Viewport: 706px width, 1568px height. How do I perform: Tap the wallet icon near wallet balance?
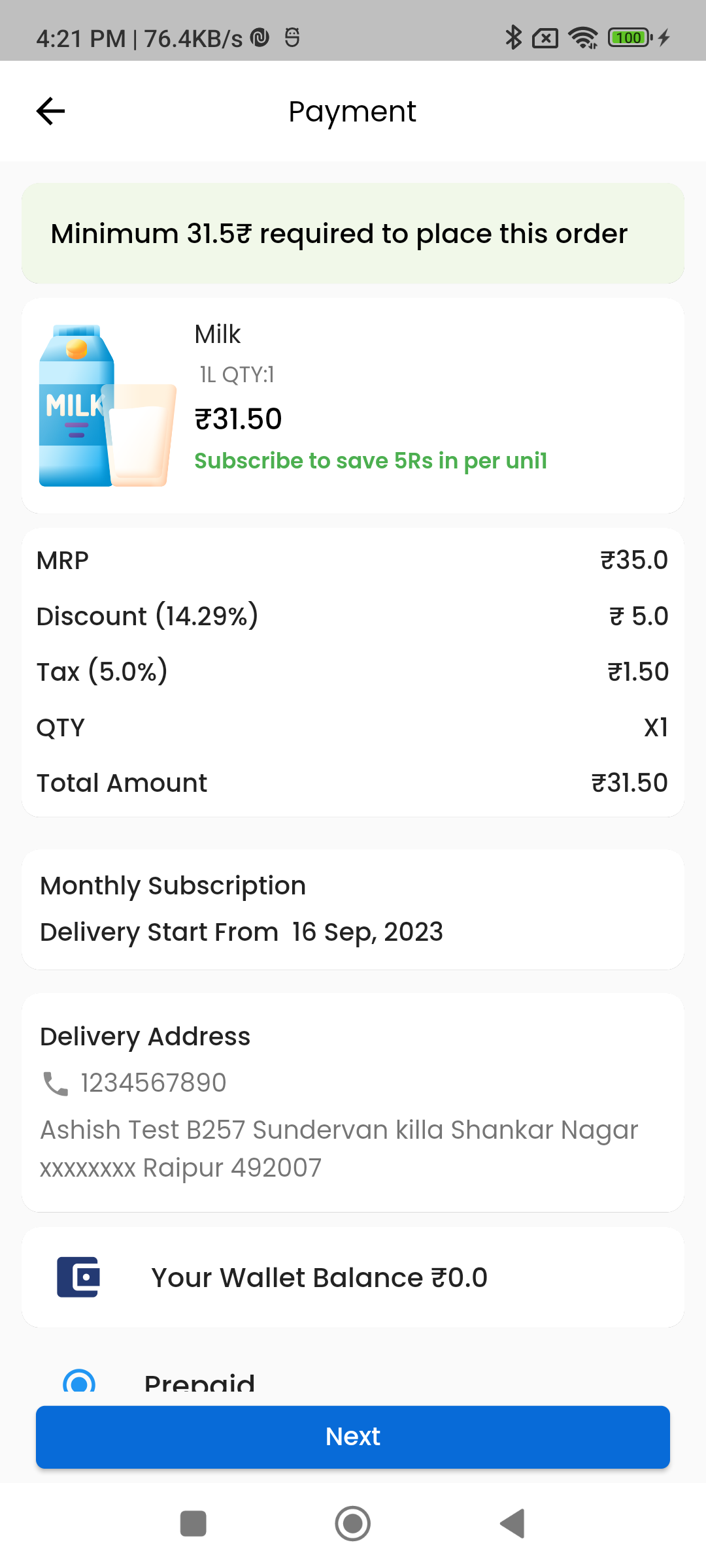click(x=77, y=1277)
